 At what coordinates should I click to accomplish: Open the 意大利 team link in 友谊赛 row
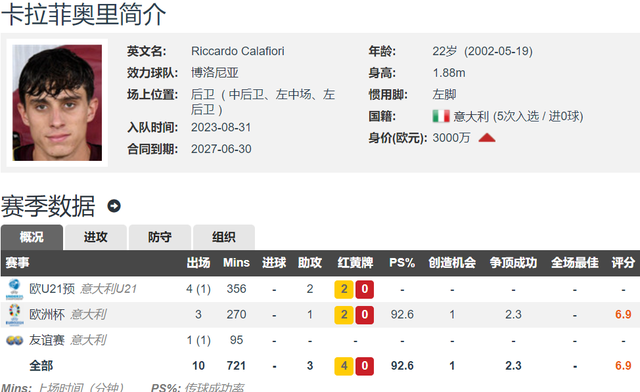tap(88, 340)
